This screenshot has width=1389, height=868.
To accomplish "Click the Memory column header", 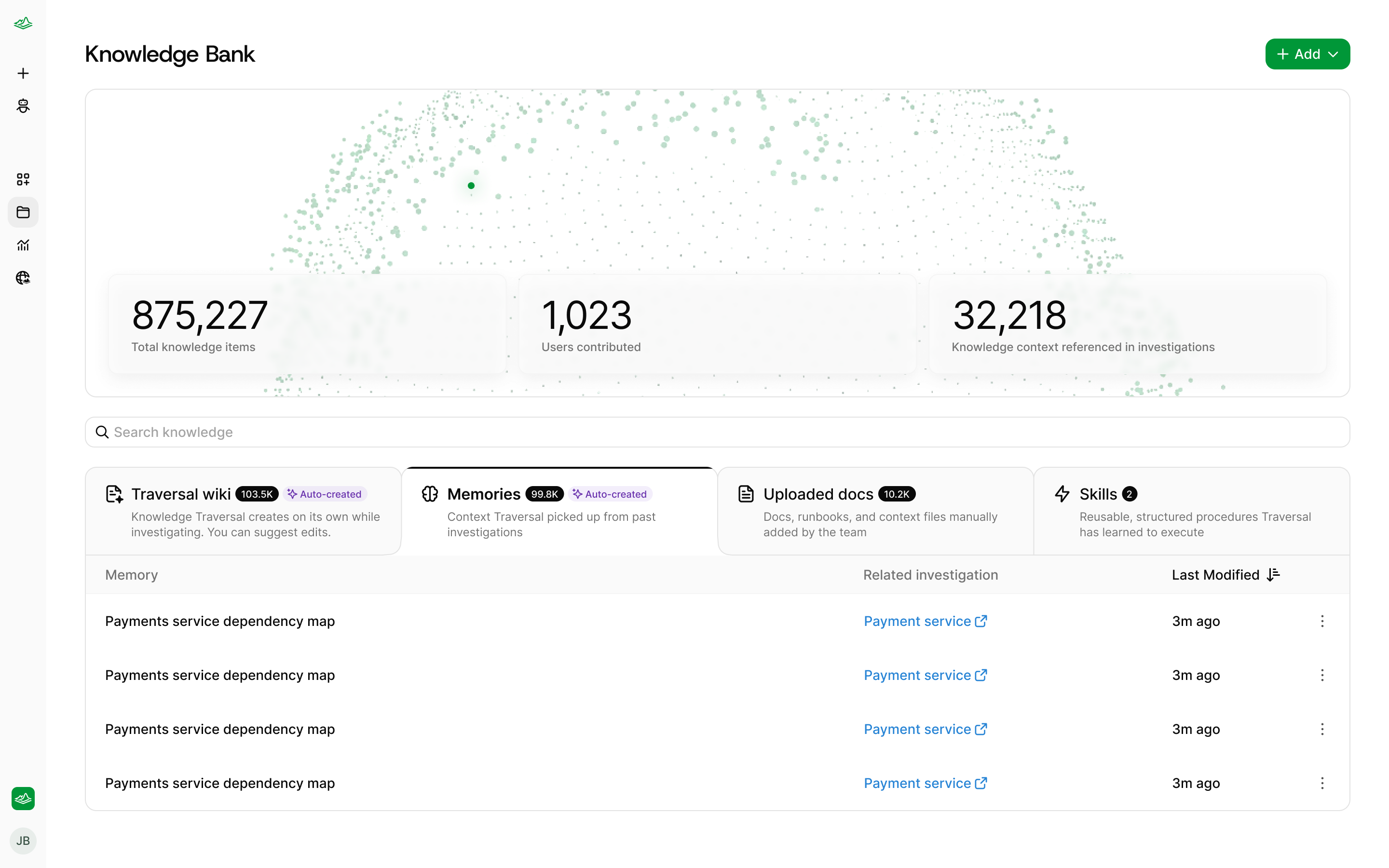I will (x=132, y=575).
